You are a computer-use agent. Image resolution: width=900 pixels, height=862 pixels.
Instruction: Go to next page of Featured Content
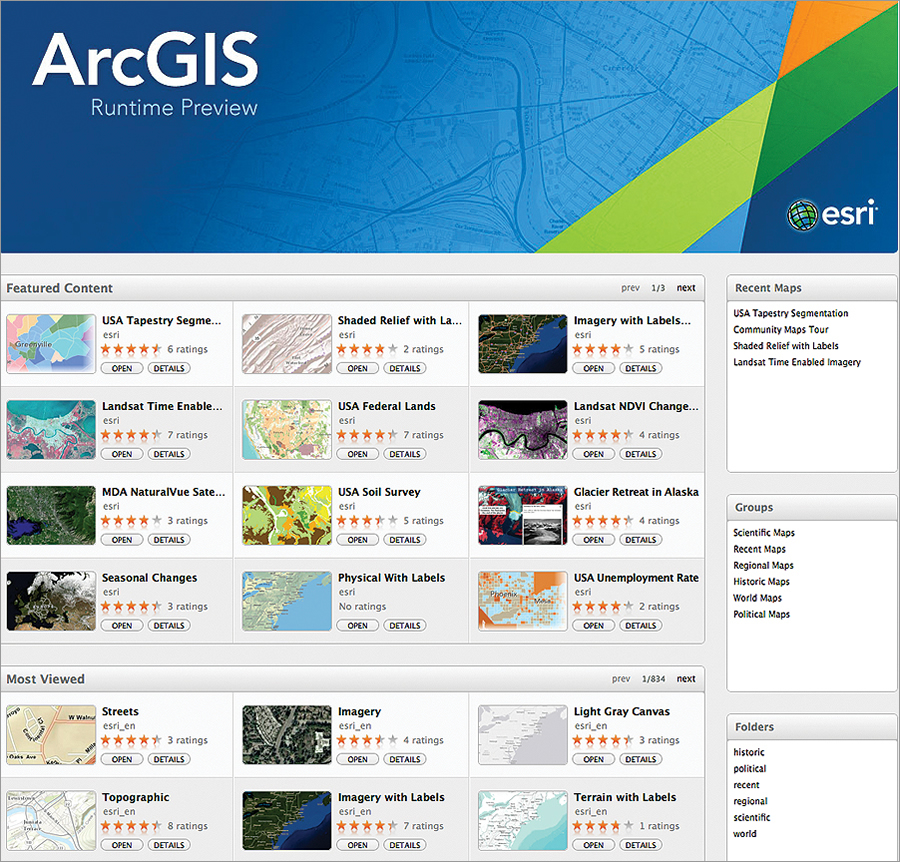click(686, 288)
